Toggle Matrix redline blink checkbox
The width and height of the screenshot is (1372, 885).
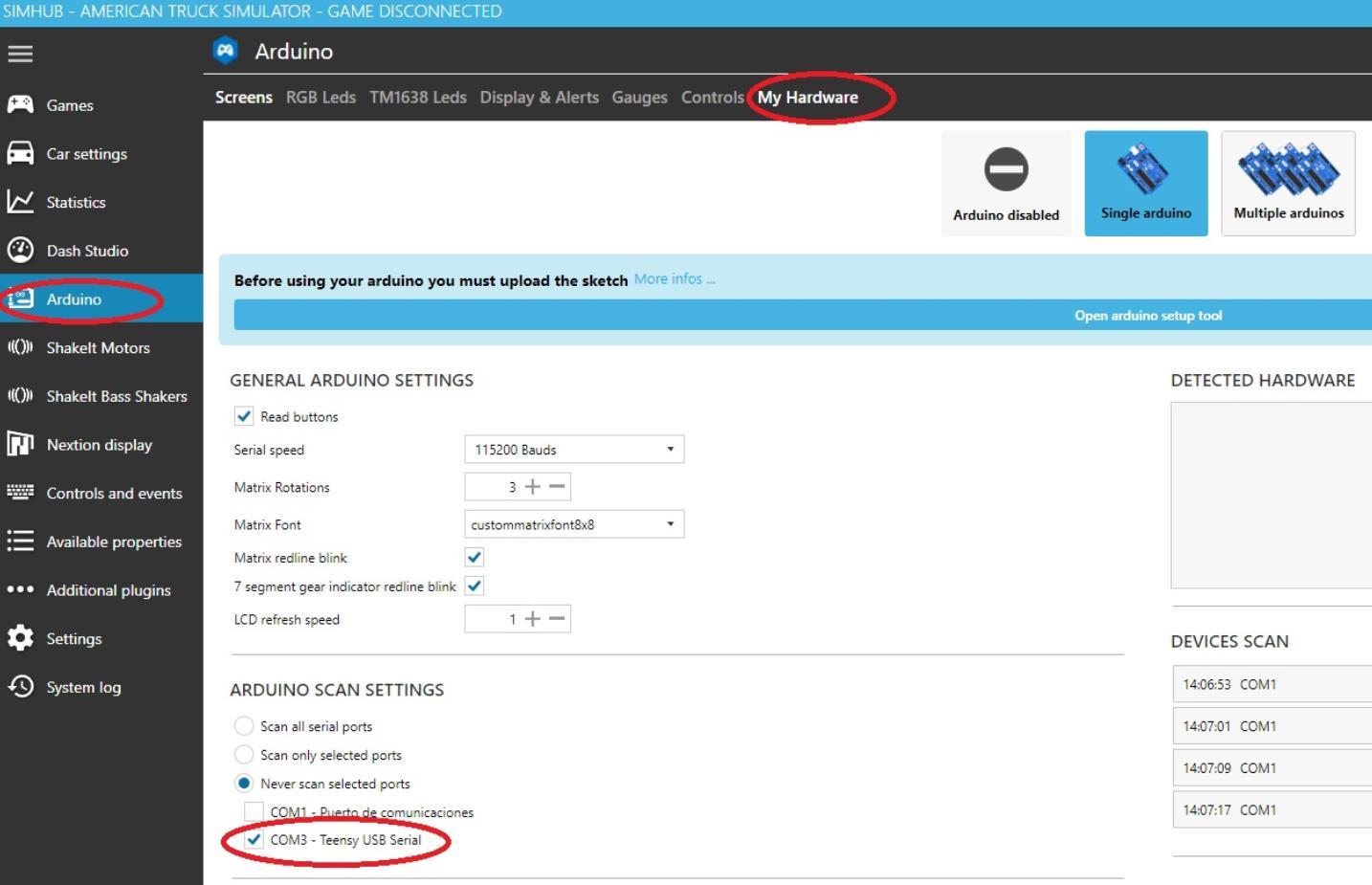coord(475,557)
